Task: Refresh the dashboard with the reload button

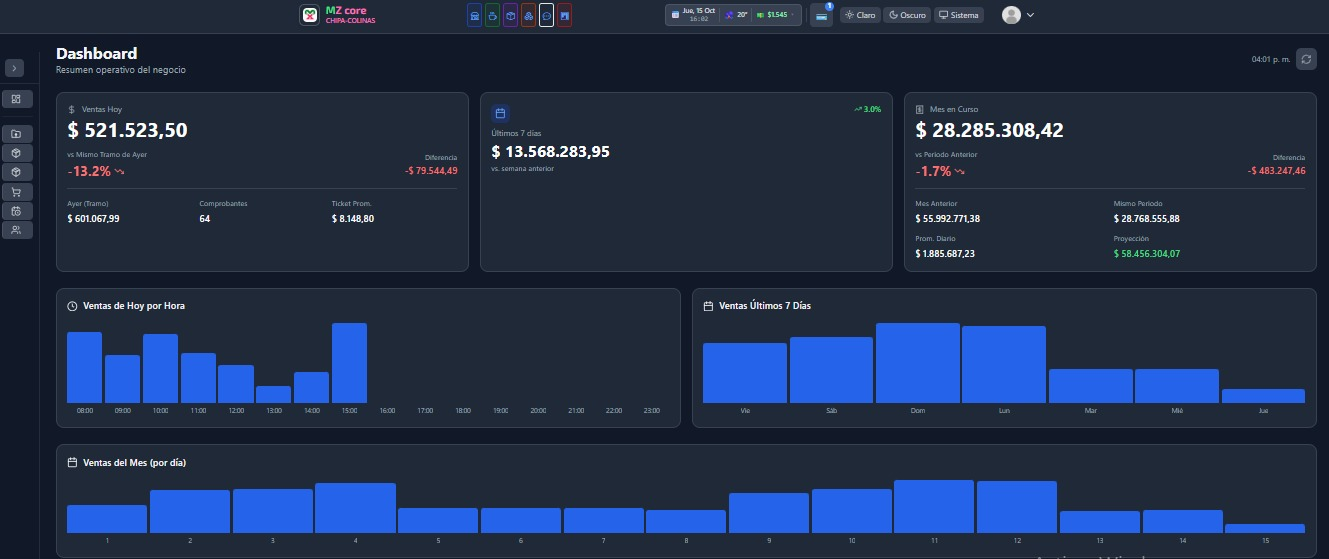Action: 1306,59
